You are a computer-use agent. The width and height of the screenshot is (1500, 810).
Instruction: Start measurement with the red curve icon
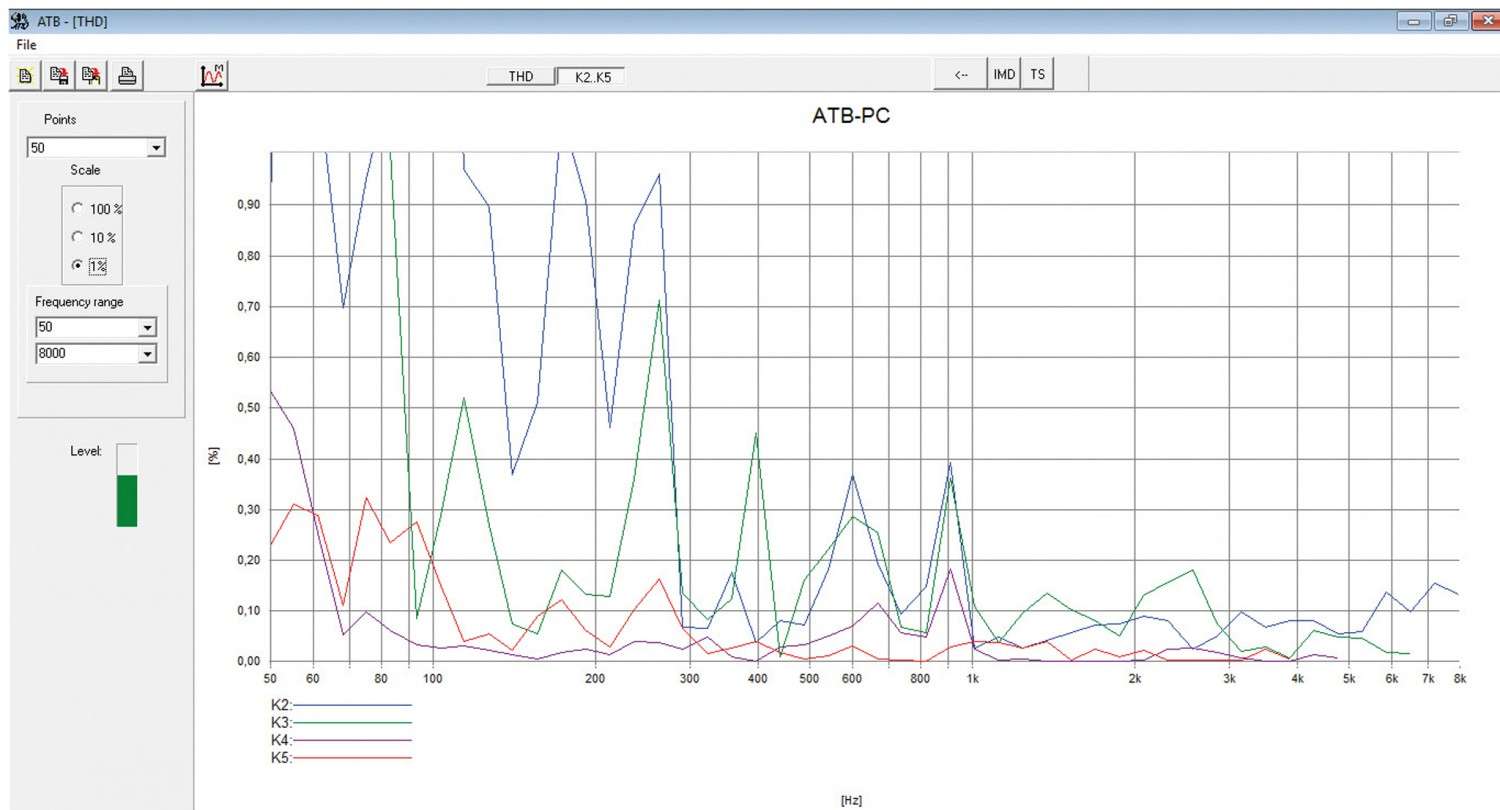pyautogui.click(x=214, y=75)
